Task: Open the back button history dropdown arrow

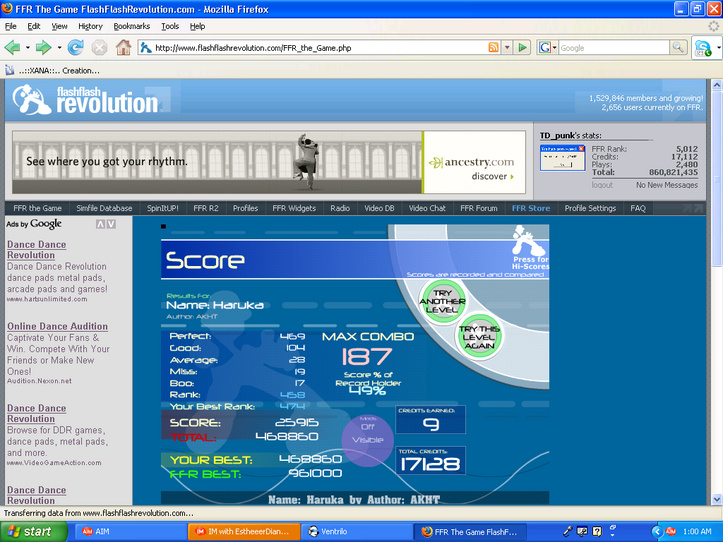Action: 28,48
